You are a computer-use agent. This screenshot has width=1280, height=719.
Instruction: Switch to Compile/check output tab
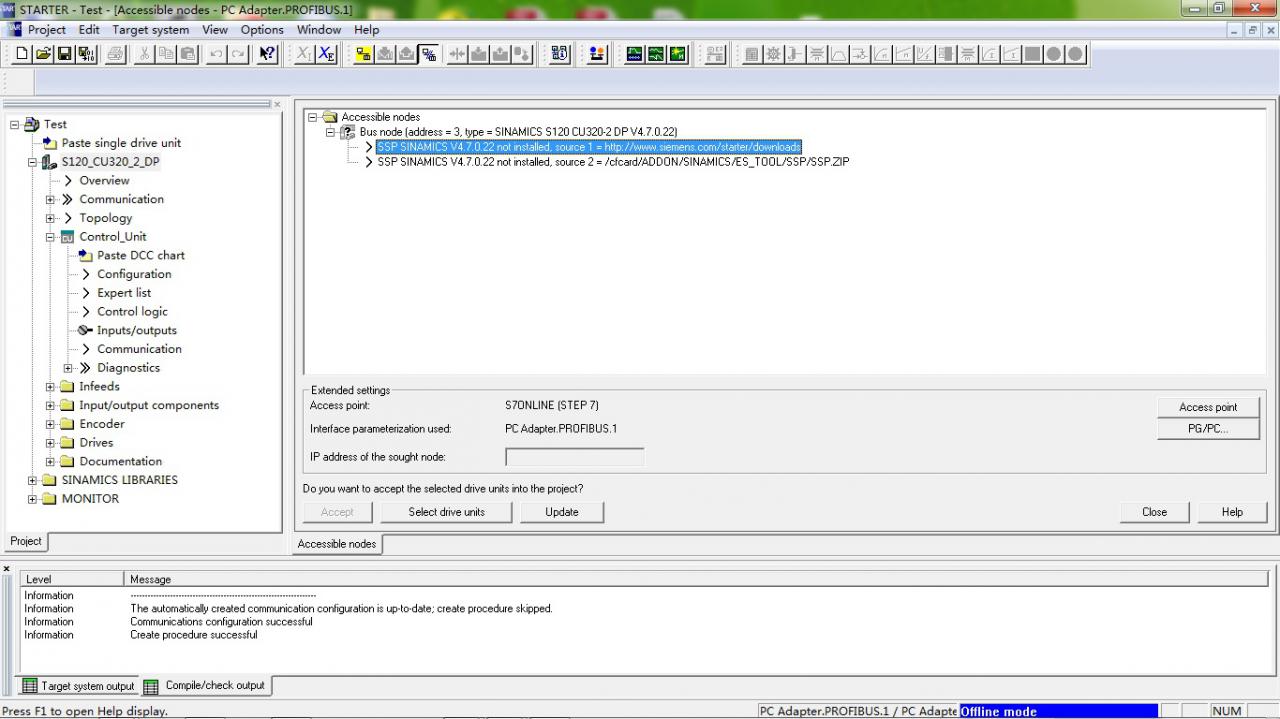click(x=206, y=686)
